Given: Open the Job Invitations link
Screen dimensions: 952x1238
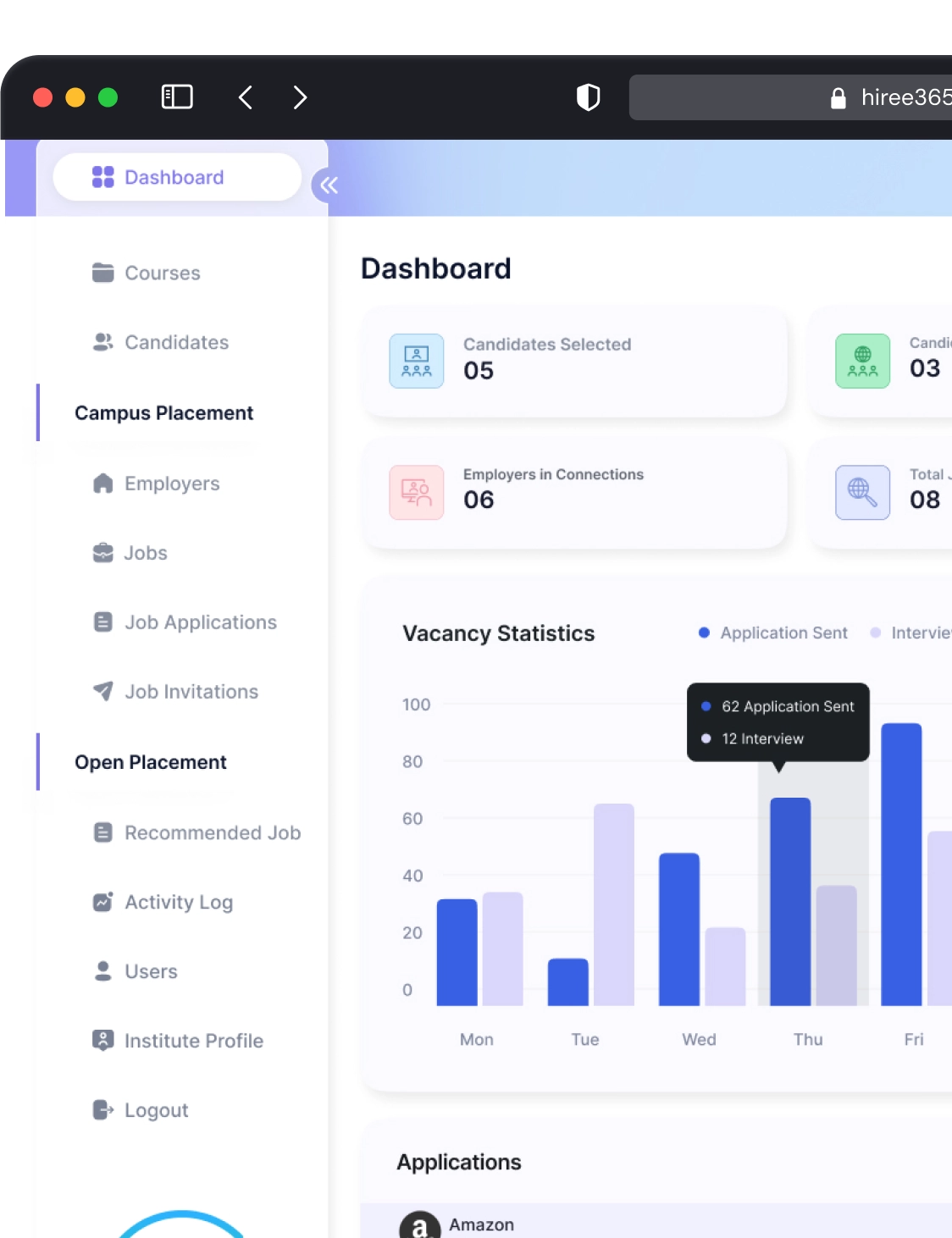Looking at the screenshot, I should 191,692.
